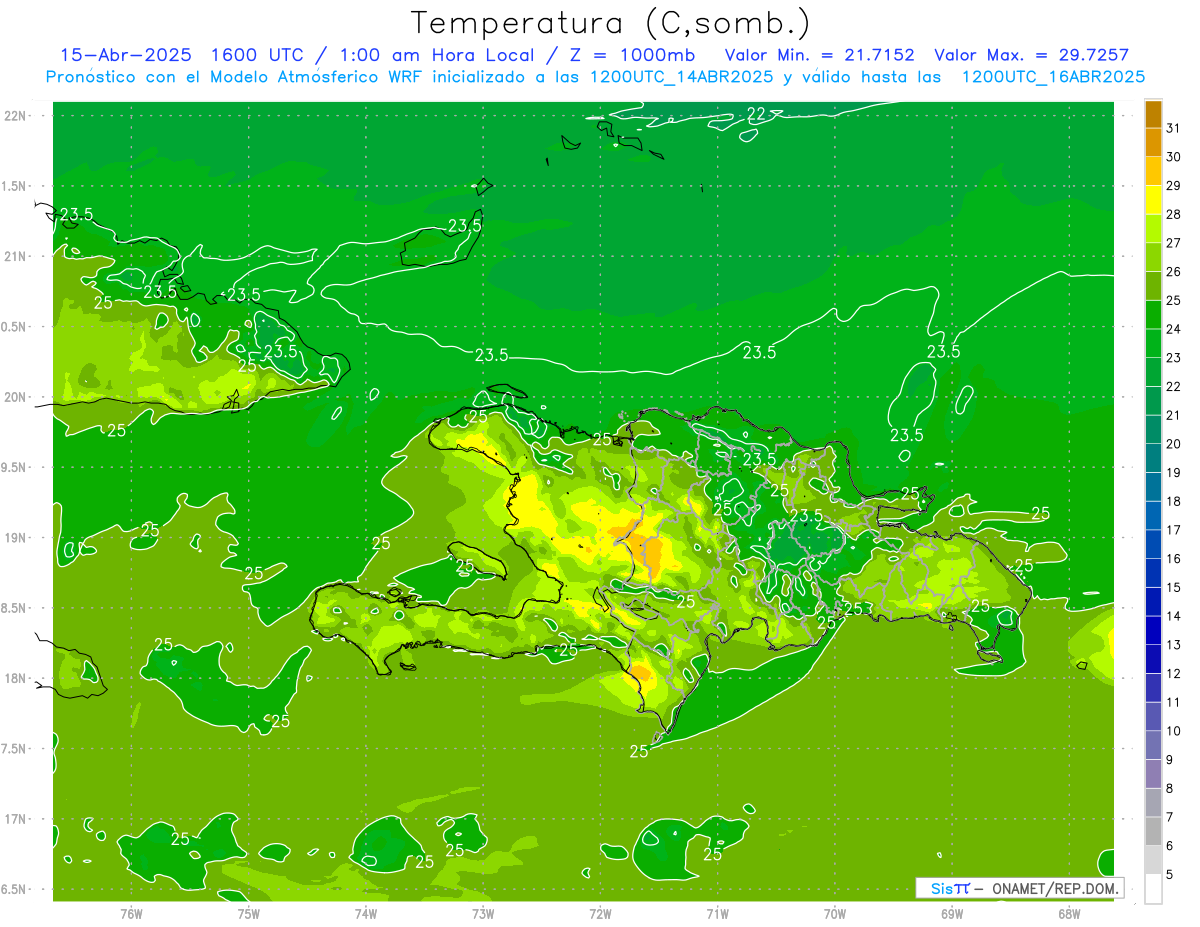Click the '22N' latitude axis label
This screenshot has height=927, width=1200.
[15, 115]
